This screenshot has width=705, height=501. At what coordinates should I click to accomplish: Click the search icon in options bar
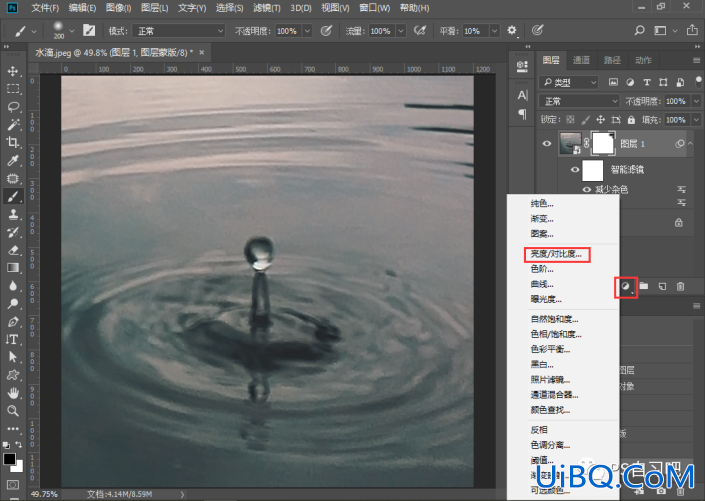639,31
